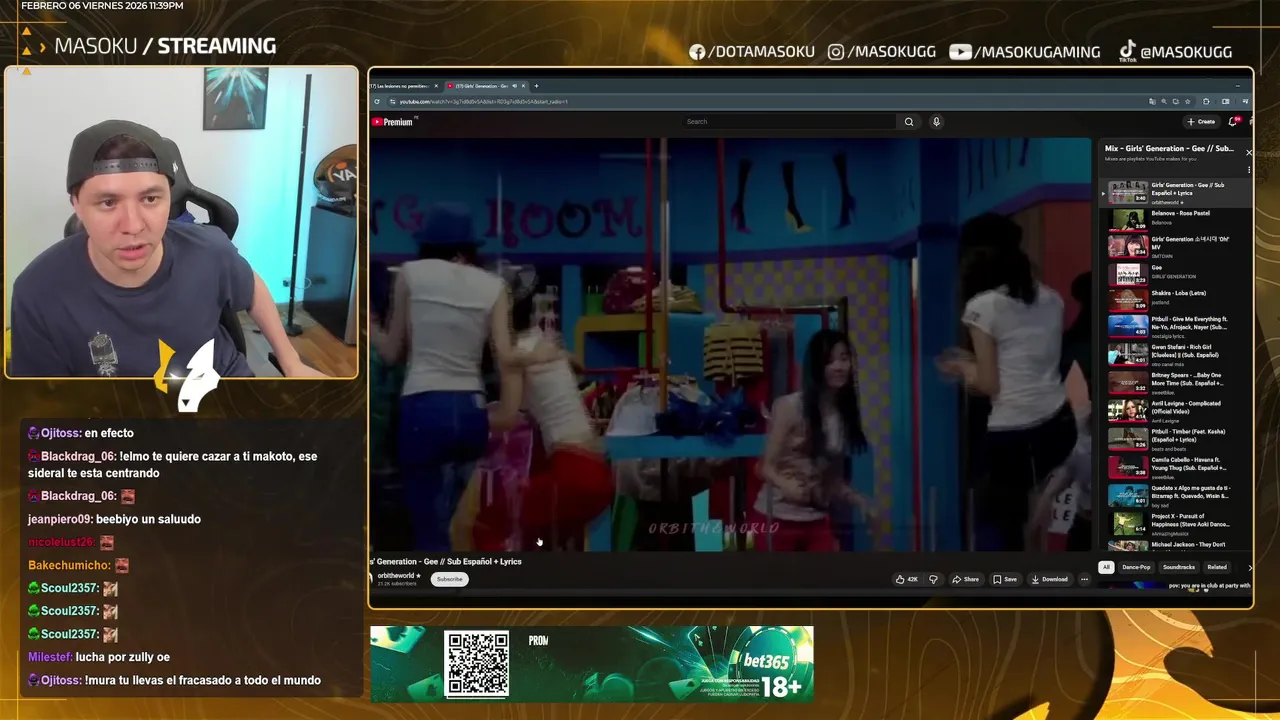Switch to the Girls' Generation browser tab
Screen dimensions: 1280x720
(486, 86)
